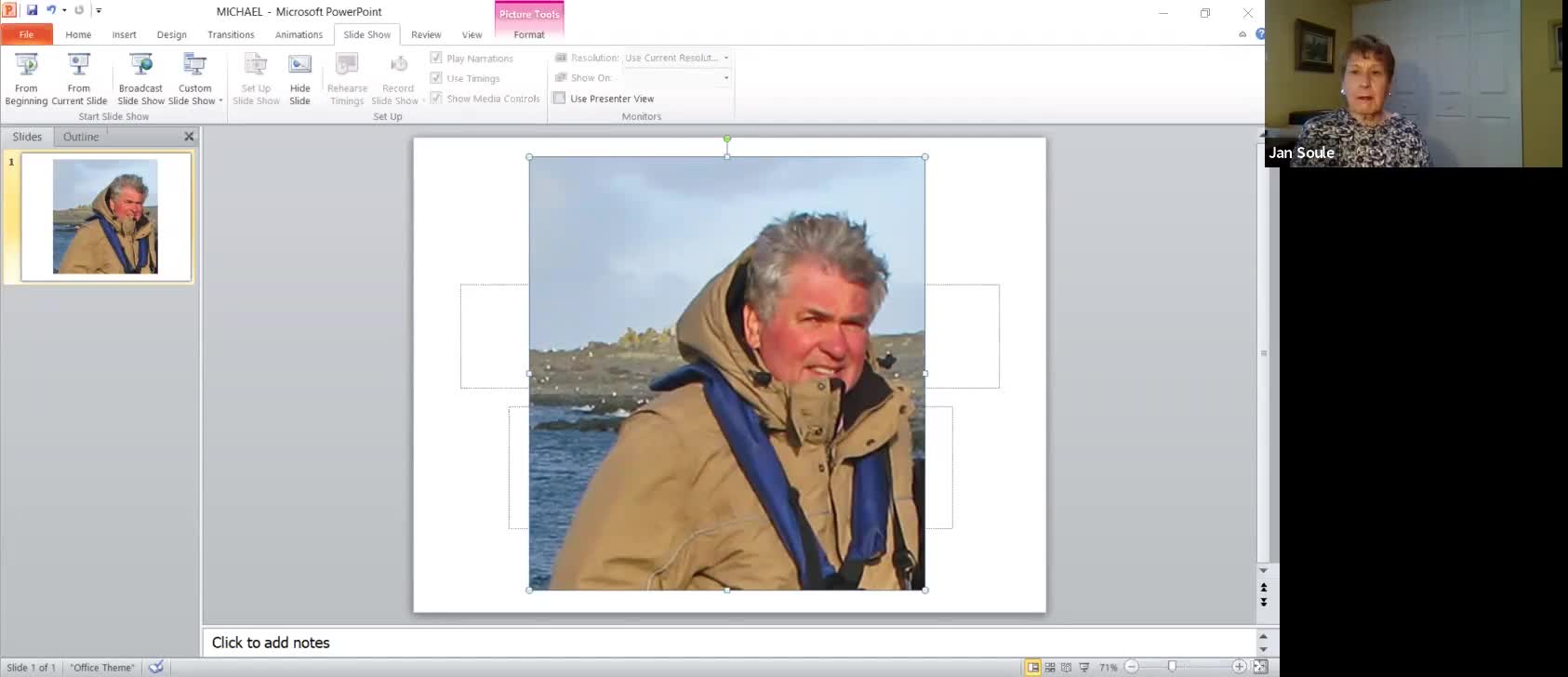The width and height of the screenshot is (1568, 677).
Task: Click the zoom slider handle
Action: pos(1172,667)
